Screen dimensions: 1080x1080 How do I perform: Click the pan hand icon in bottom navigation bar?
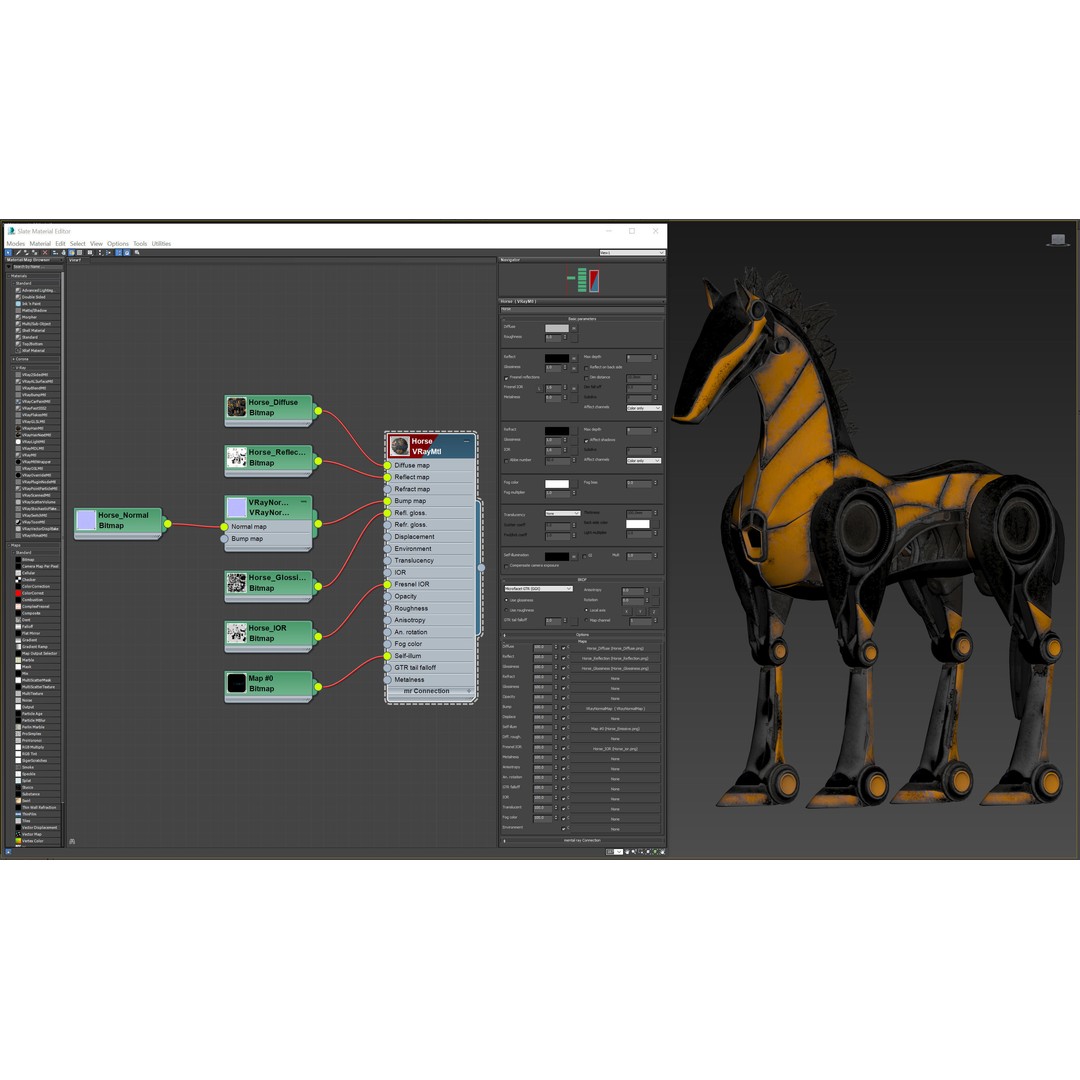coord(627,852)
